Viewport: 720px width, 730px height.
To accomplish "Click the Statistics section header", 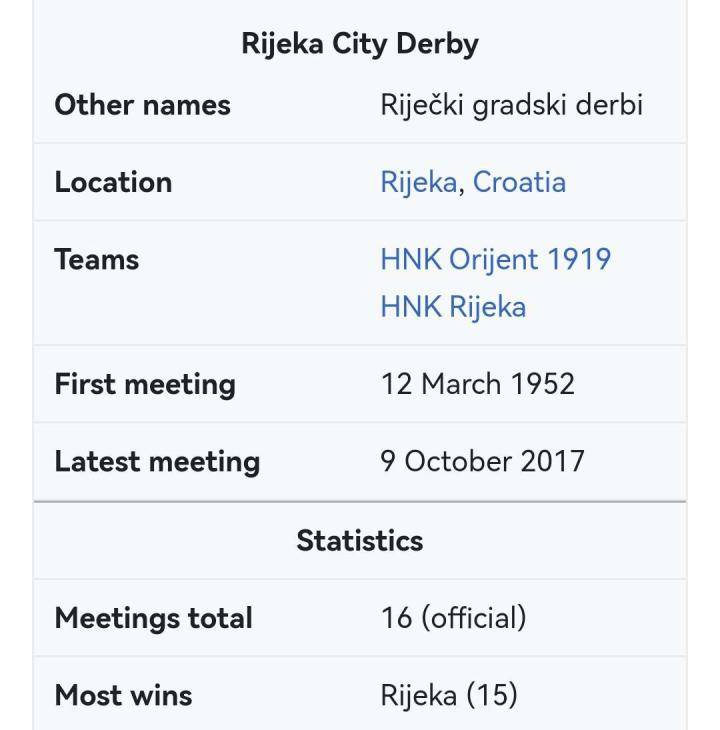I will click(x=360, y=541).
